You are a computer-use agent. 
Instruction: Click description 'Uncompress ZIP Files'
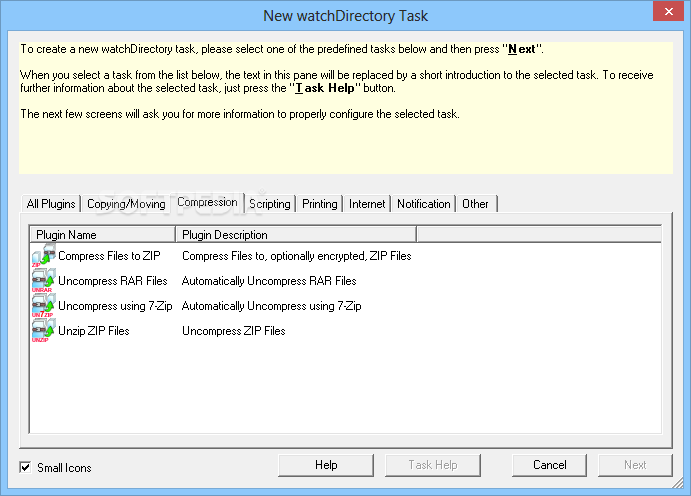coord(234,331)
